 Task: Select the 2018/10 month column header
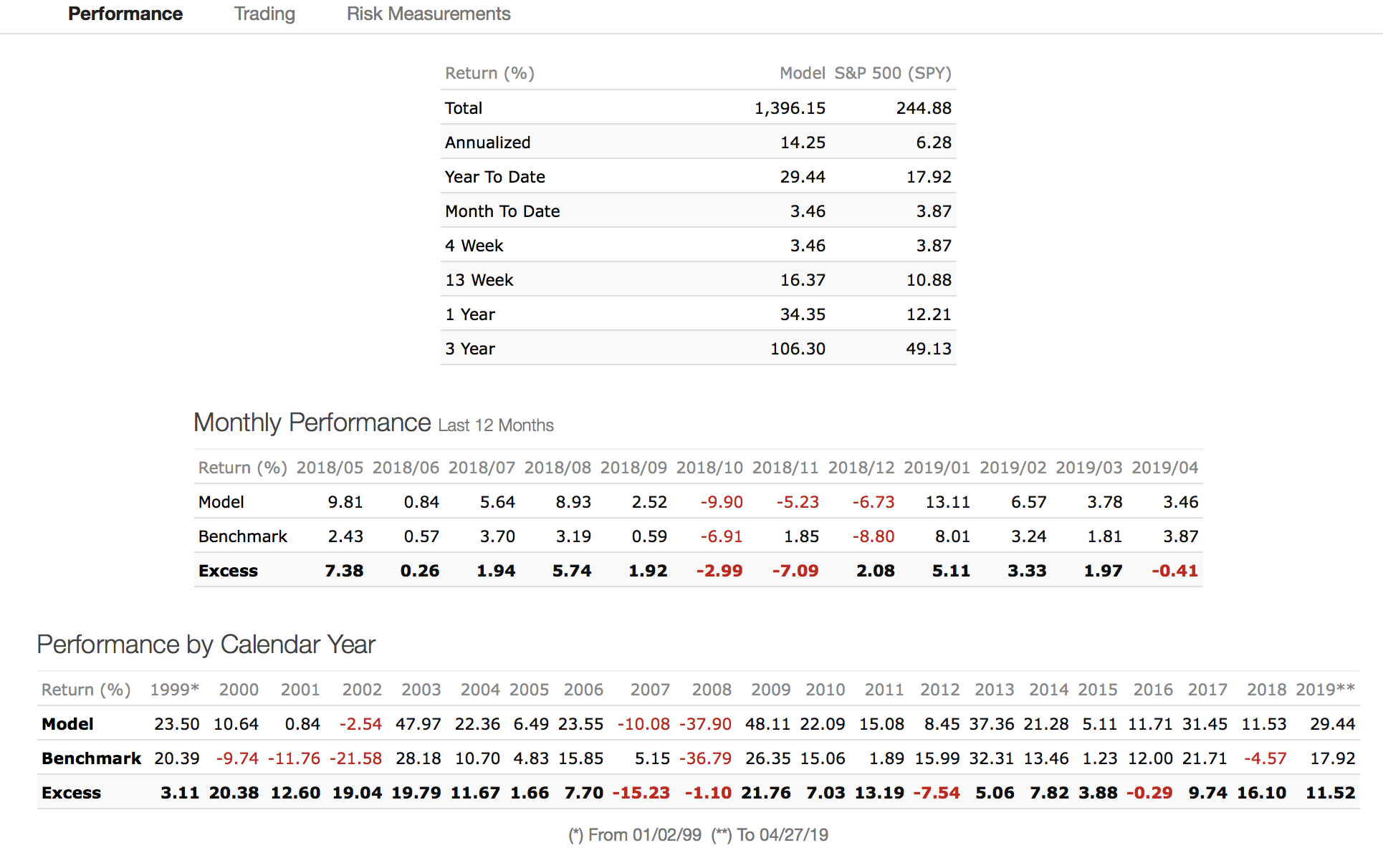pyautogui.click(x=709, y=468)
